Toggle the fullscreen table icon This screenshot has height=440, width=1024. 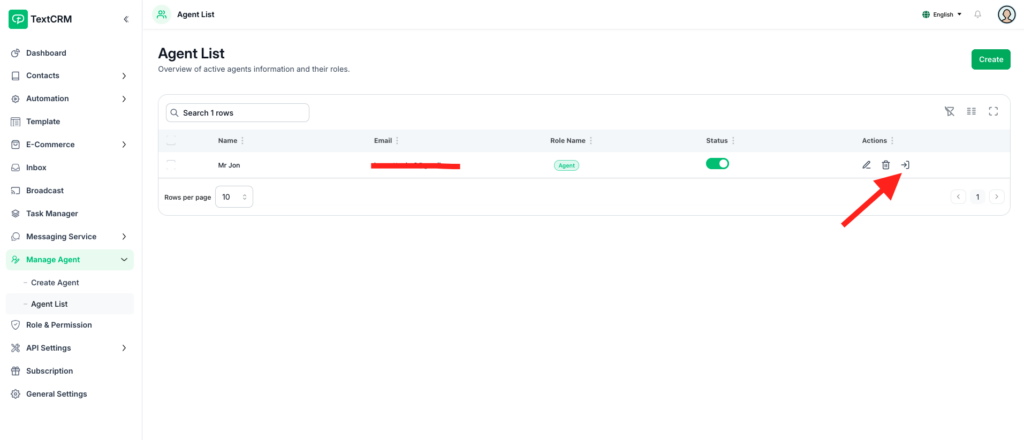[x=993, y=112]
